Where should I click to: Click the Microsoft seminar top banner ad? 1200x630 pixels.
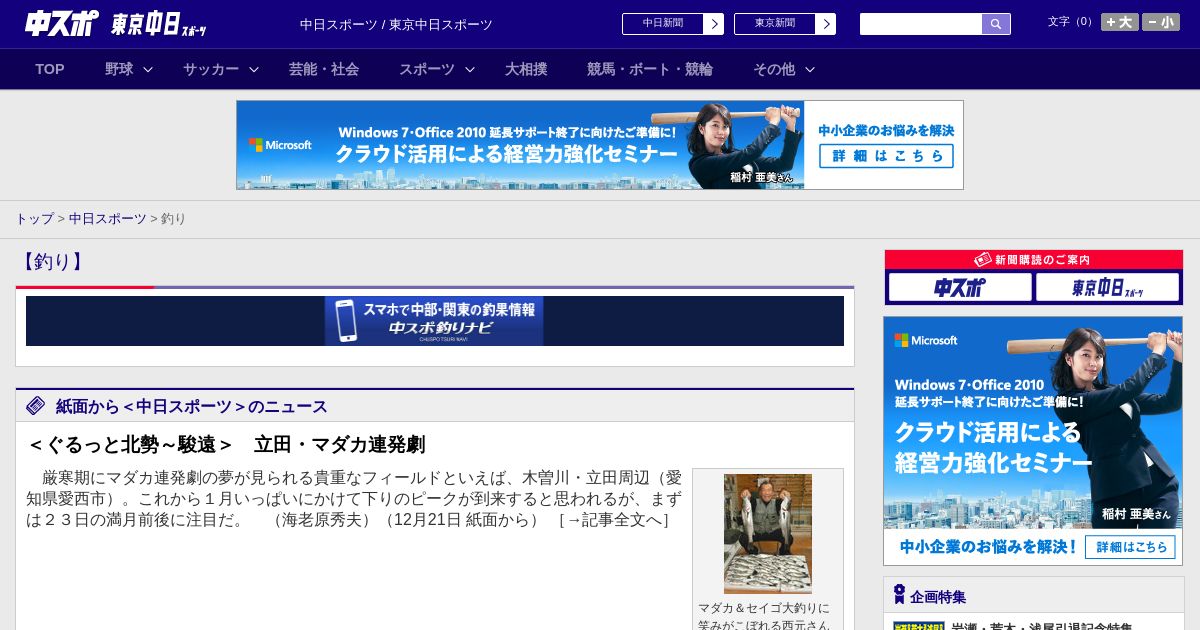pyautogui.click(x=600, y=145)
